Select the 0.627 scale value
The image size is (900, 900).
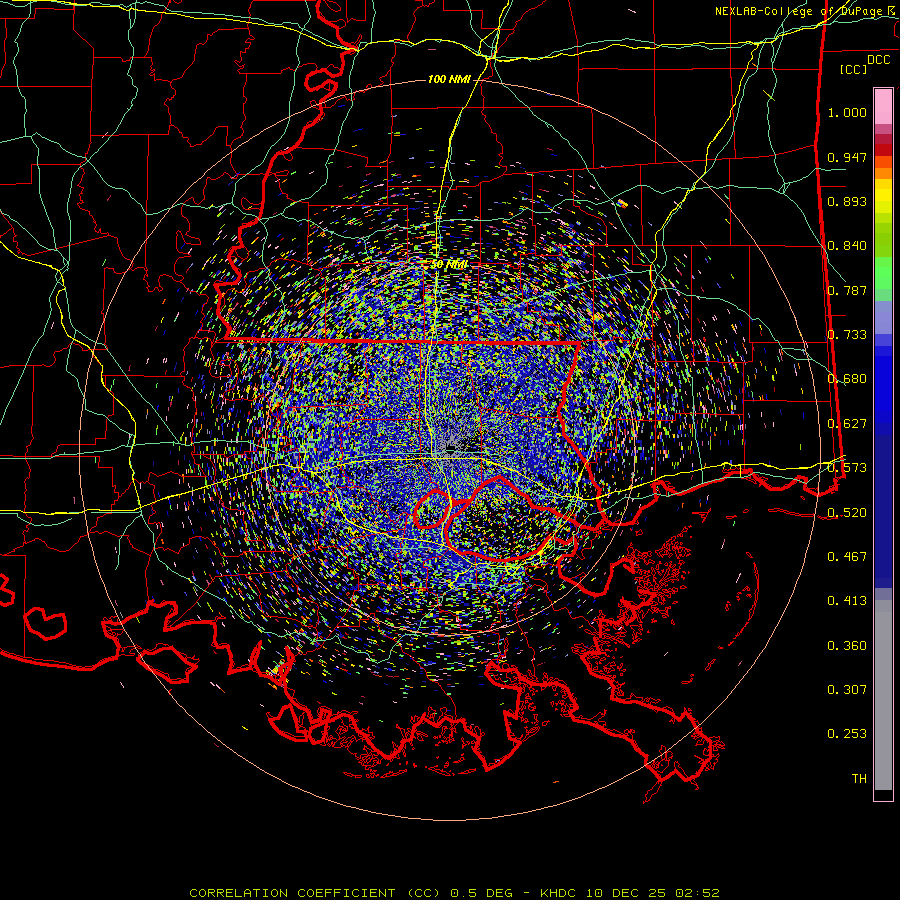(x=847, y=424)
